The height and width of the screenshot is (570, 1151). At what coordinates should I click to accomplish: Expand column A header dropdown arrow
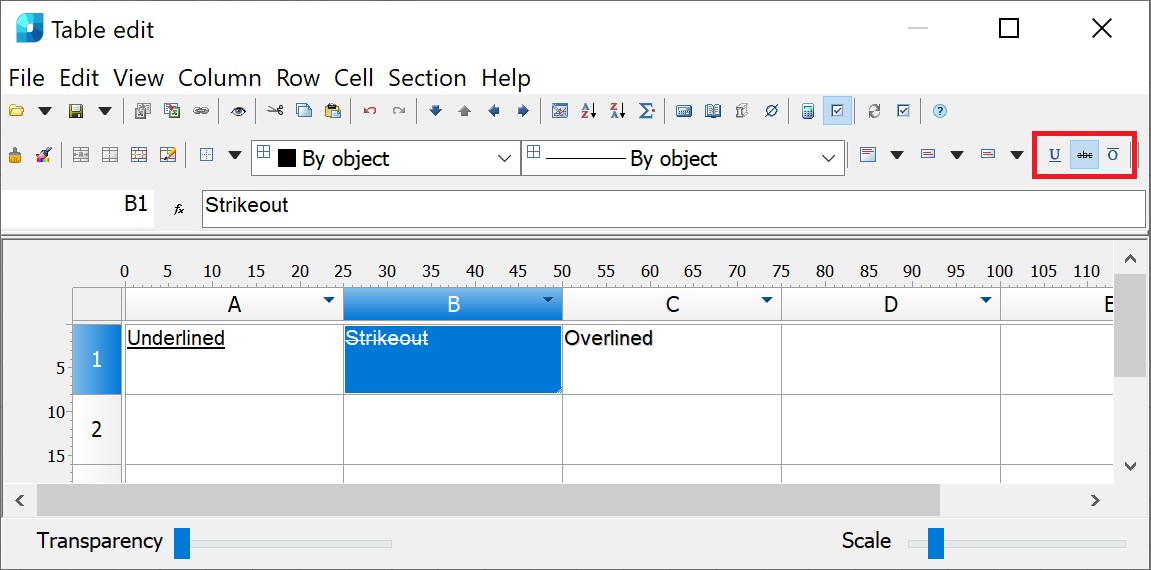click(x=329, y=300)
